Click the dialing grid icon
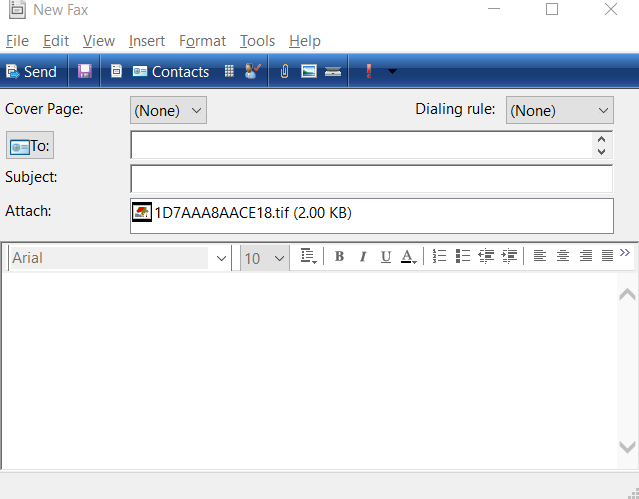The height and width of the screenshot is (499, 639). [229, 71]
